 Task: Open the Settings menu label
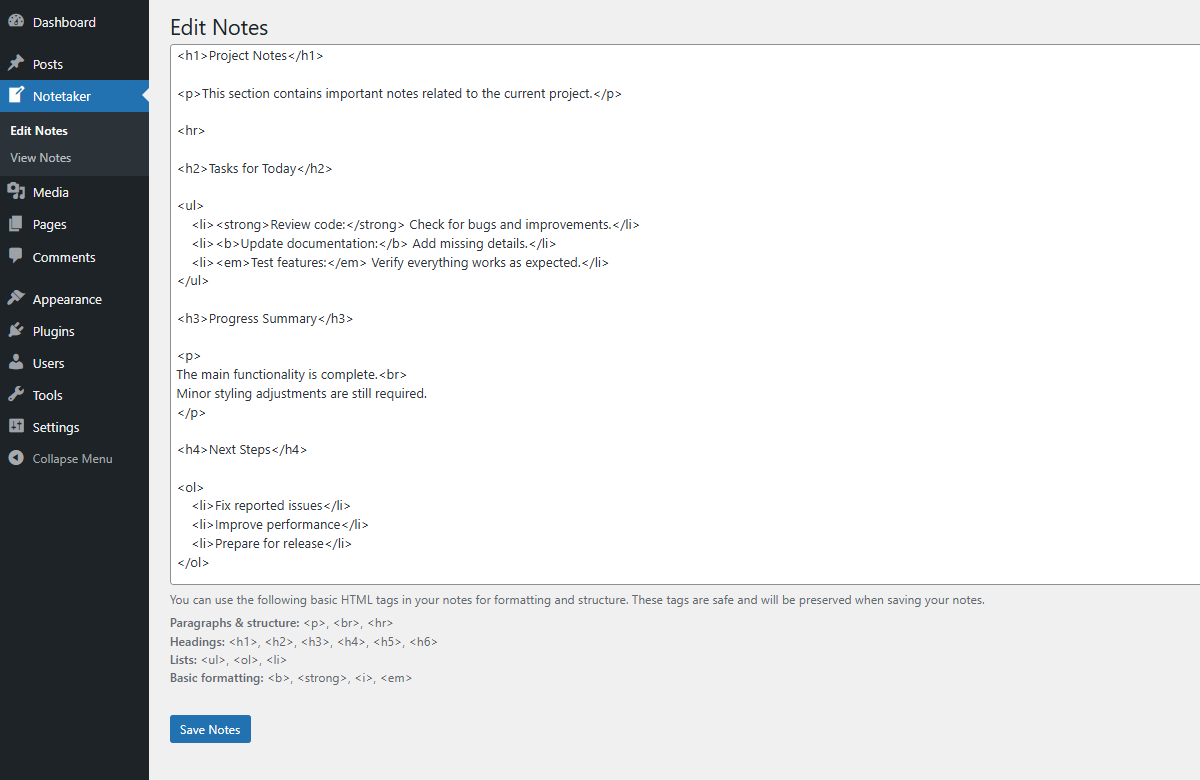56,427
